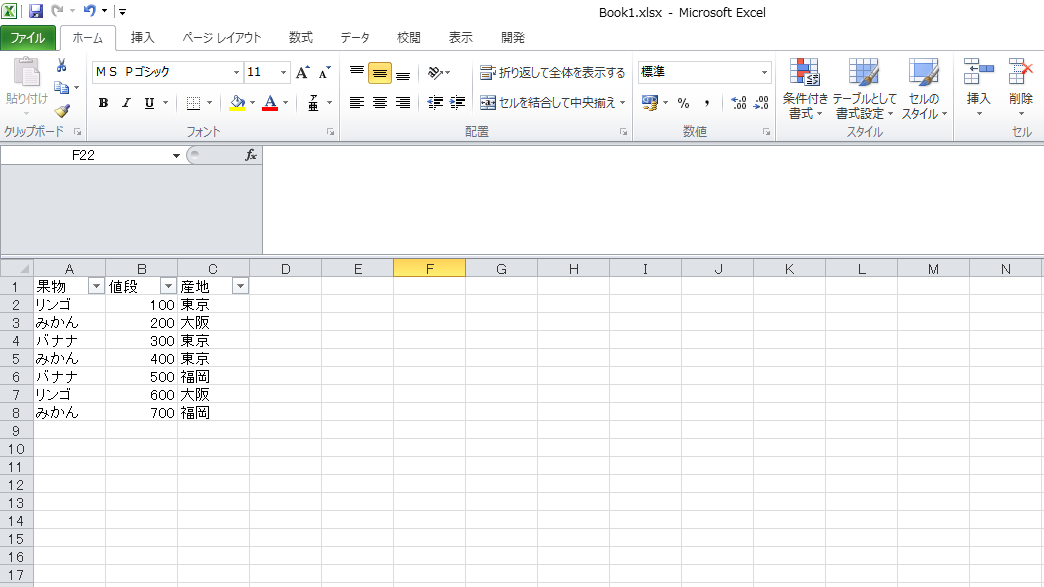Click the Undo arrow icon

tap(89, 11)
